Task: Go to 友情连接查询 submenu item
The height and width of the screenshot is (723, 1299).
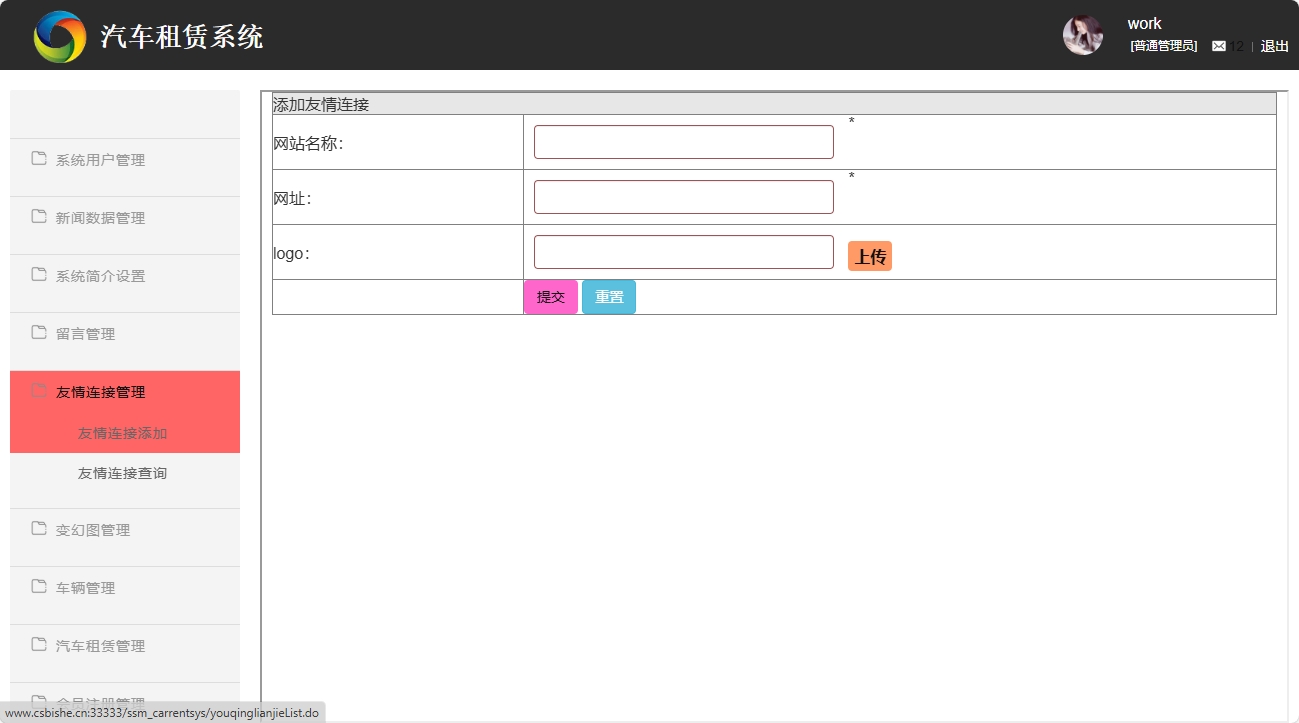Action: tap(122, 473)
